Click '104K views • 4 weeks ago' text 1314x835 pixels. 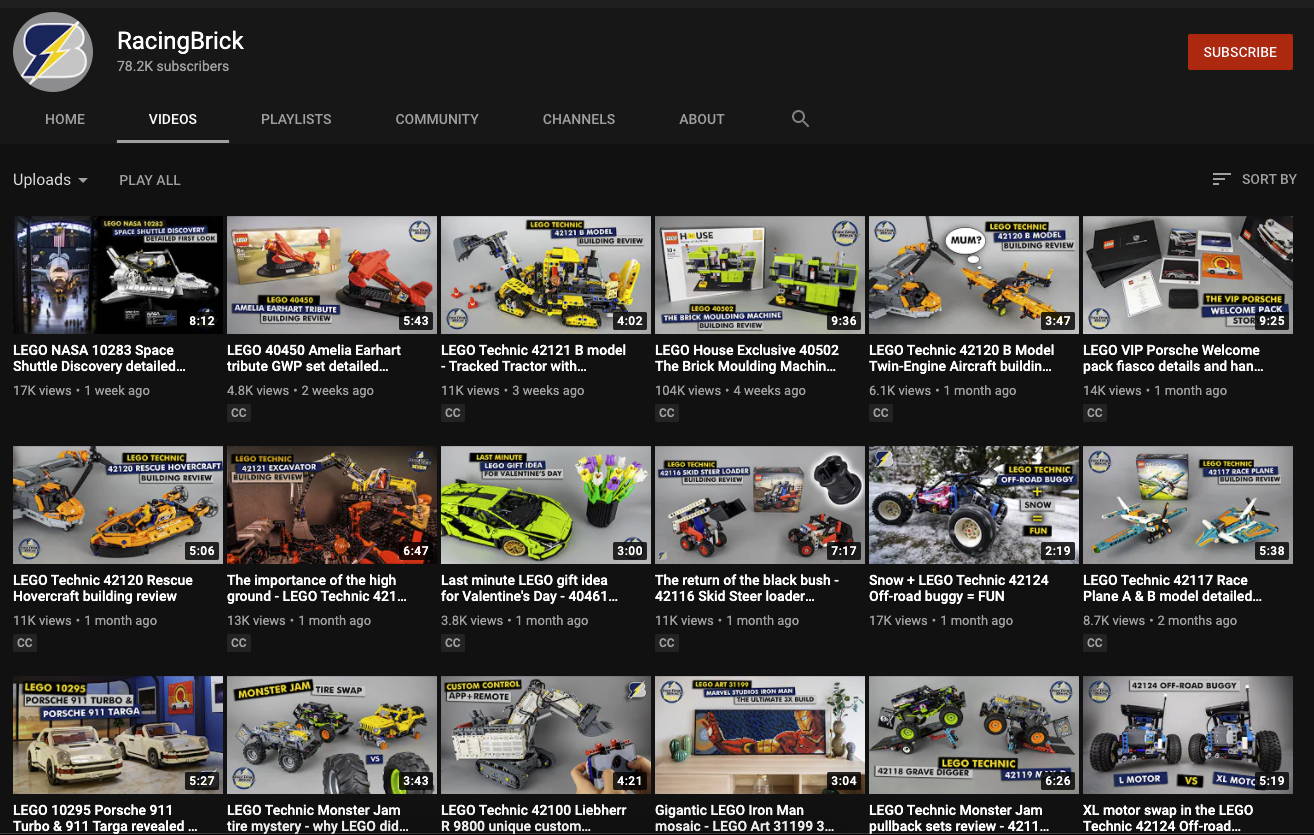pyautogui.click(x=730, y=390)
